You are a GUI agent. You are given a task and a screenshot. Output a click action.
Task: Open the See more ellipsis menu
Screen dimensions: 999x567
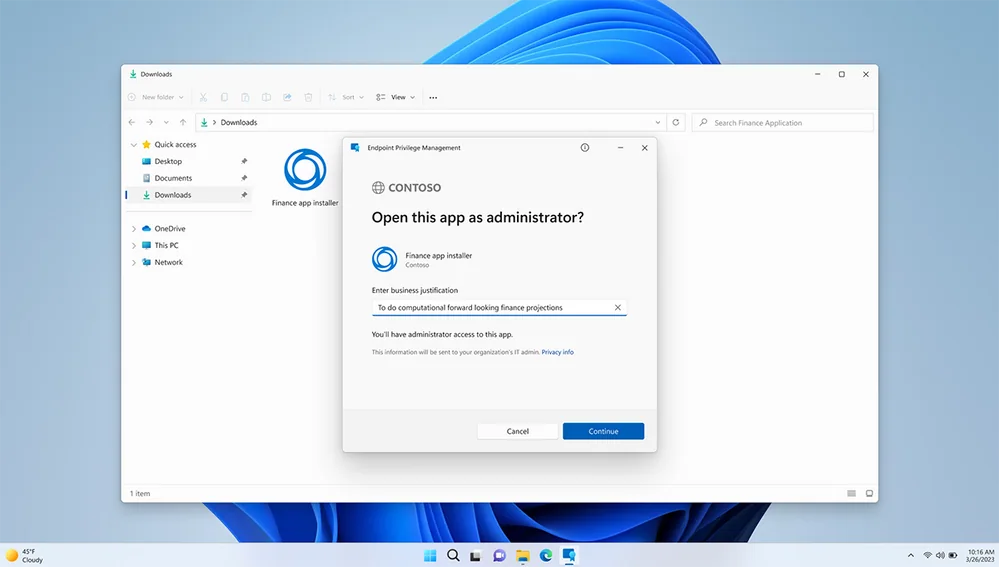[x=433, y=97]
